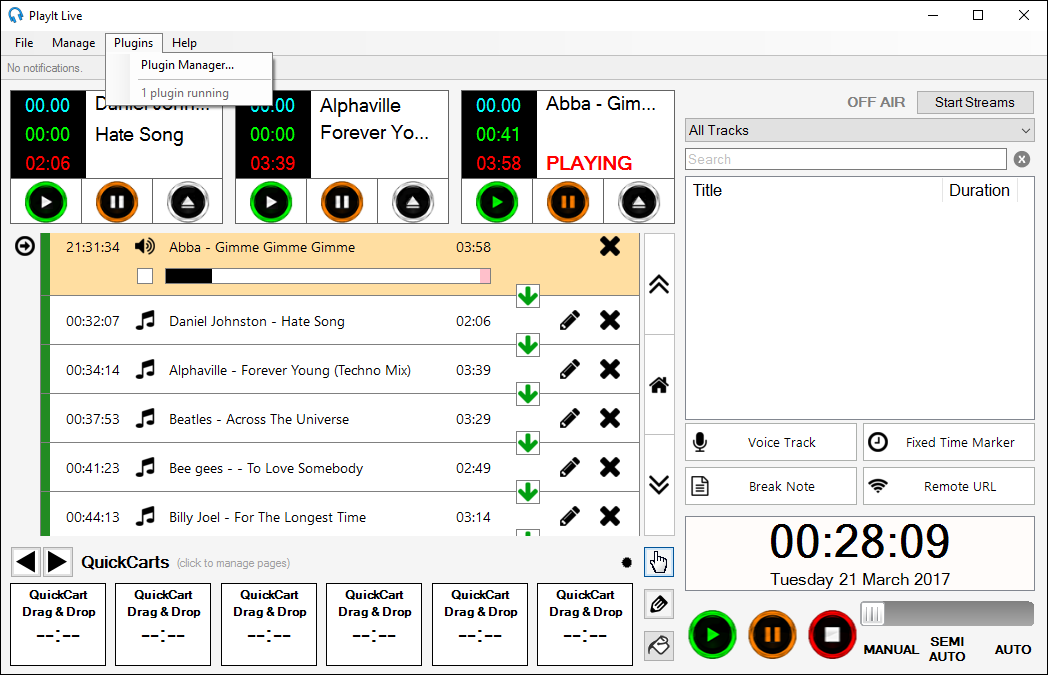1048x675 pixels.
Task: Toggle green segue arrow after To Love Somebody
Action: 528,493
